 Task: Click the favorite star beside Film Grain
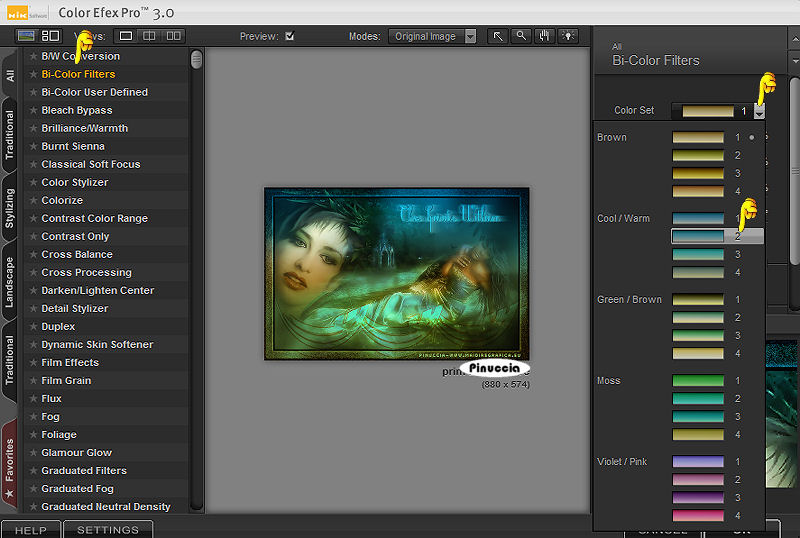point(33,381)
